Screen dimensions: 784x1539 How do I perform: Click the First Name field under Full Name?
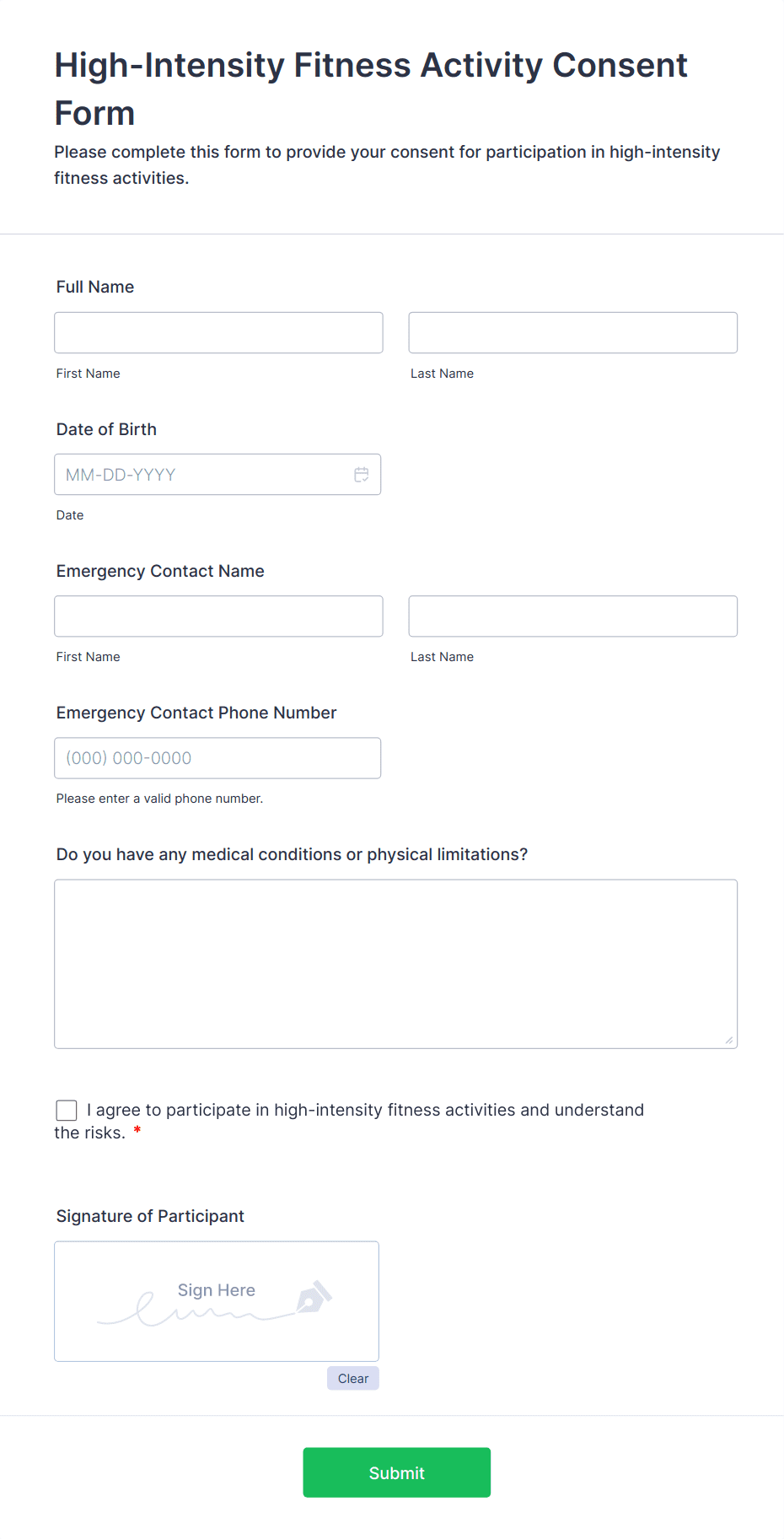tap(217, 332)
